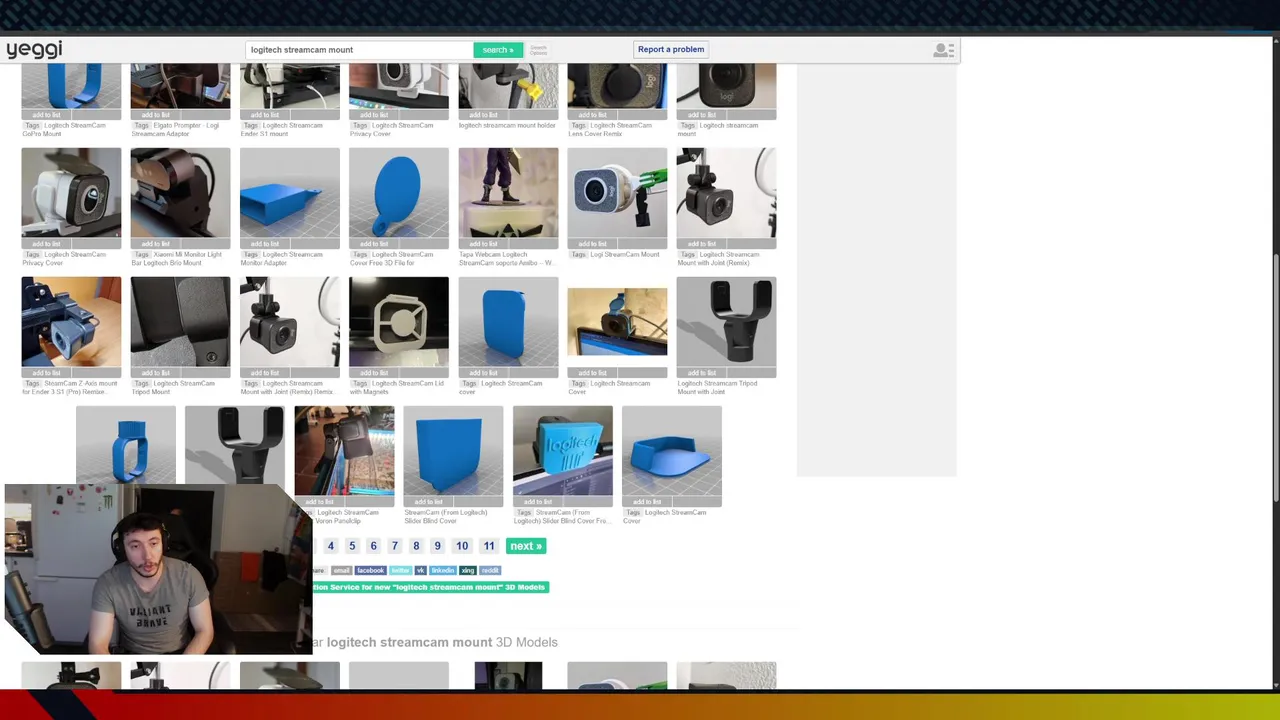Go to results page 9
The width and height of the screenshot is (1280, 720).
437,546
